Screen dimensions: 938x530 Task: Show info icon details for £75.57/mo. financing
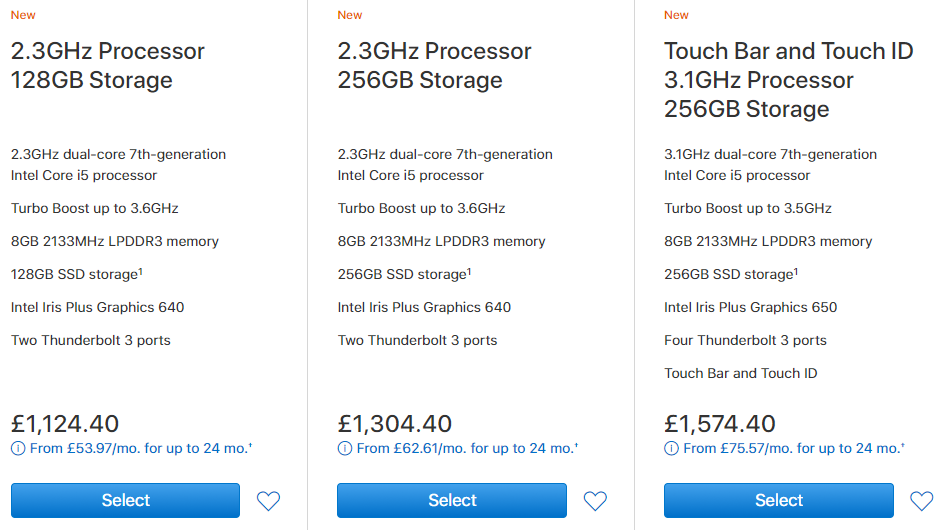(671, 449)
